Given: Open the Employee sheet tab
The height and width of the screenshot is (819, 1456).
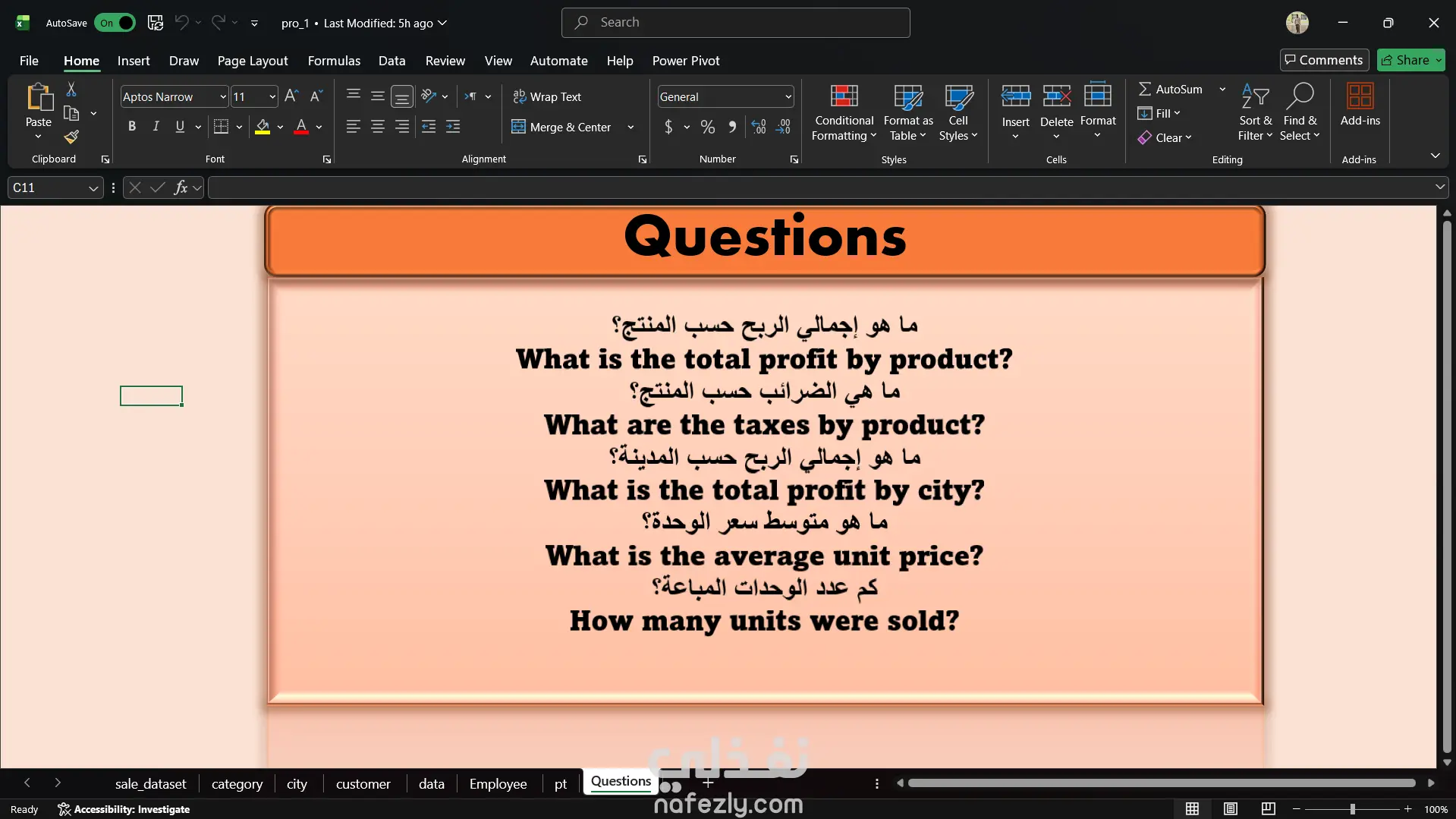Looking at the screenshot, I should pos(498,784).
